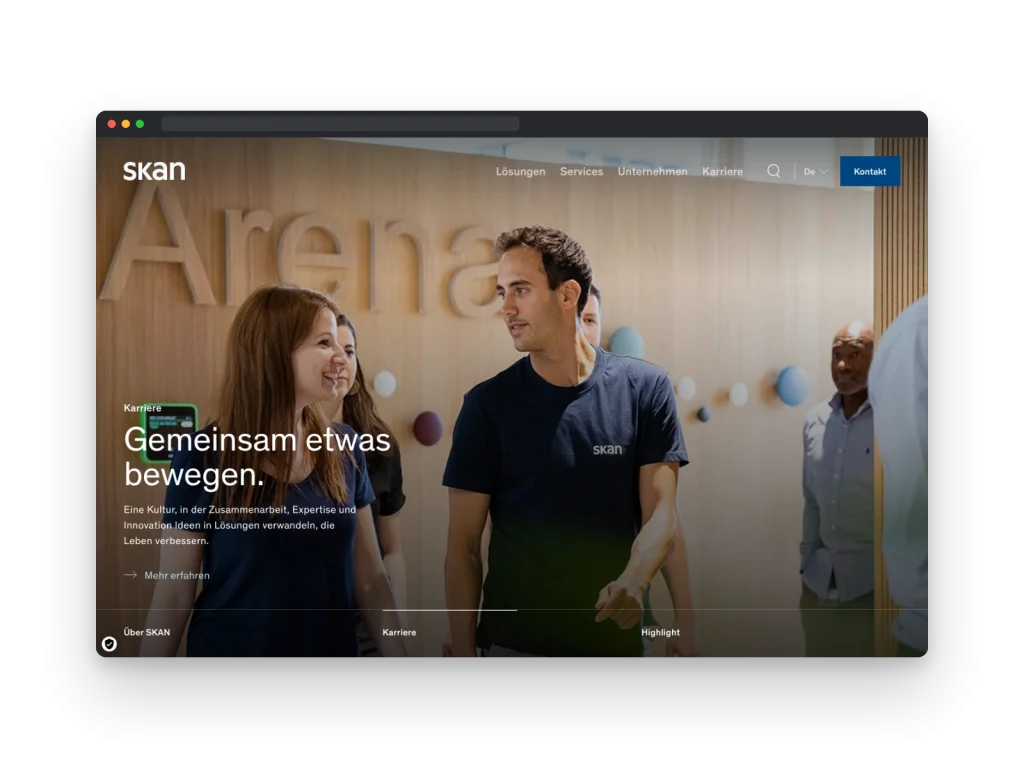This screenshot has width=1024, height=768.
Task: Open the Lösungen menu
Action: click(x=520, y=171)
